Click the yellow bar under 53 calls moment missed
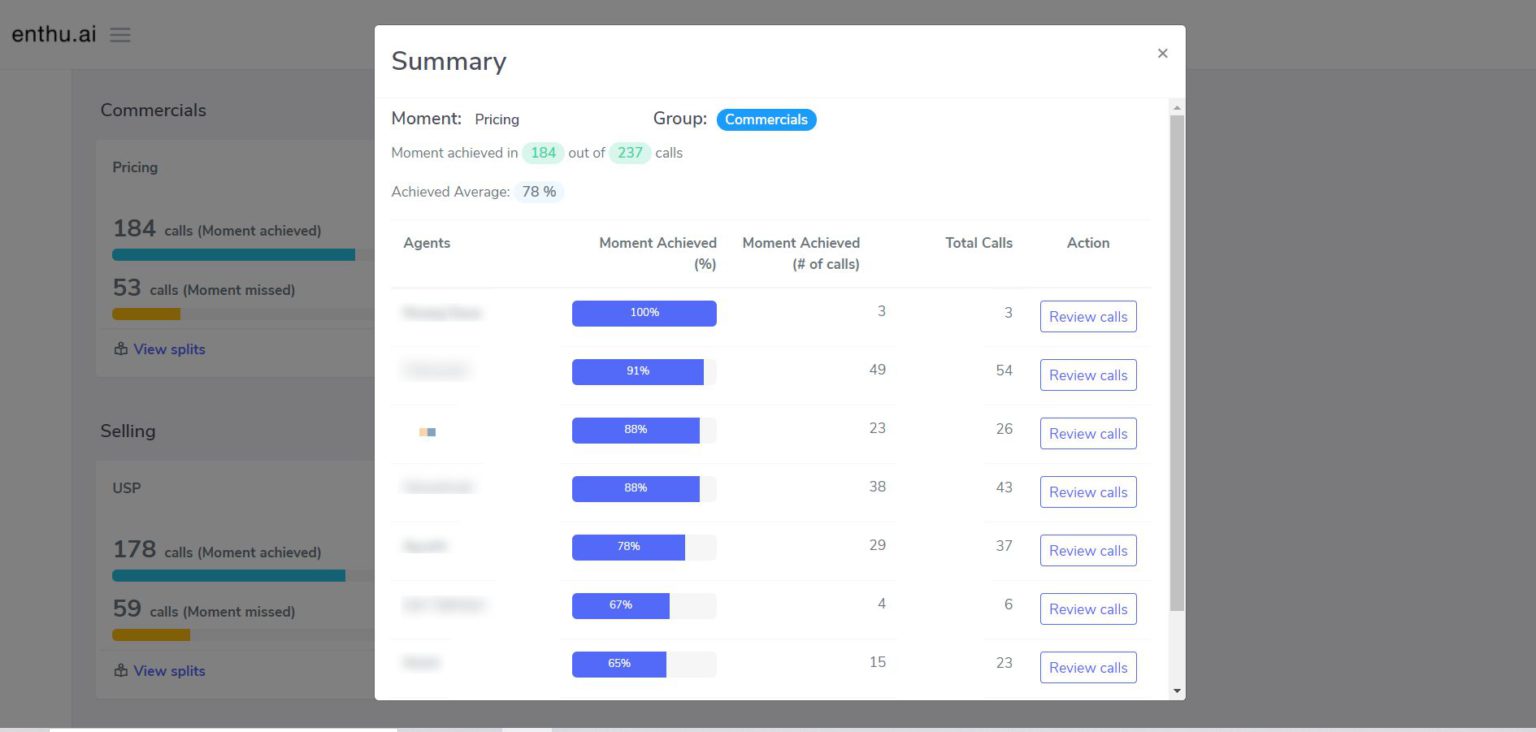 145,313
